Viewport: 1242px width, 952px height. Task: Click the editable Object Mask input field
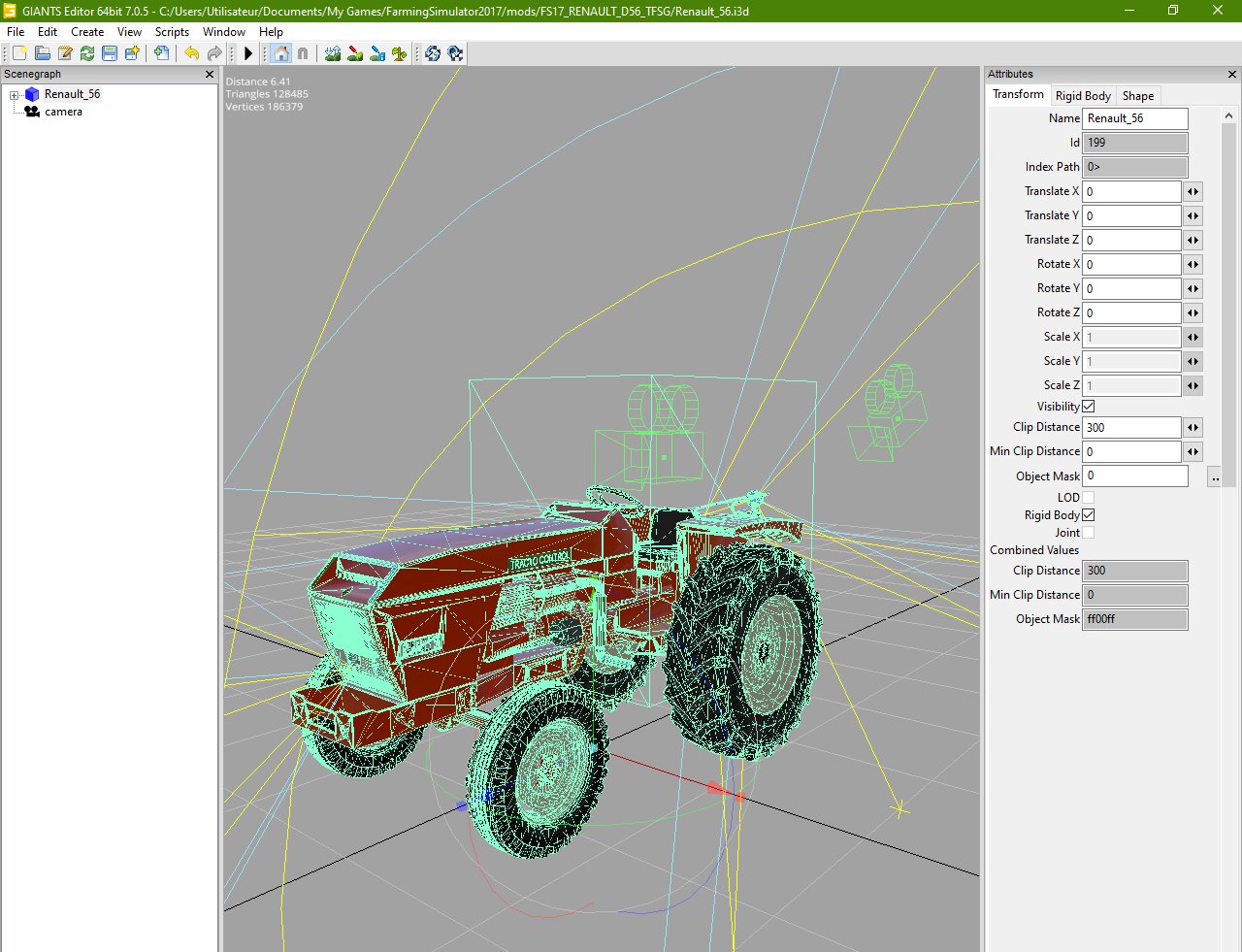[1135, 476]
